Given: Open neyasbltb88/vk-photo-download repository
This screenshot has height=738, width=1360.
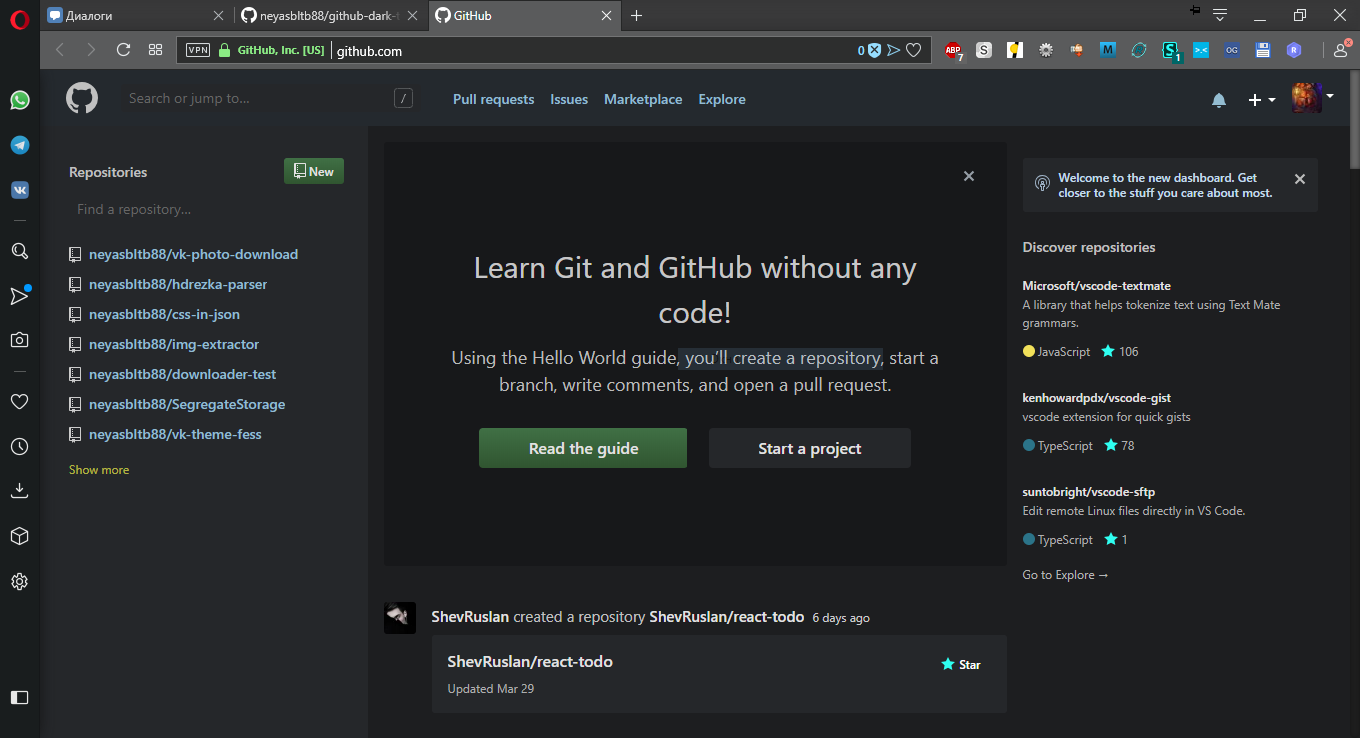Looking at the screenshot, I should click(193, 254).
